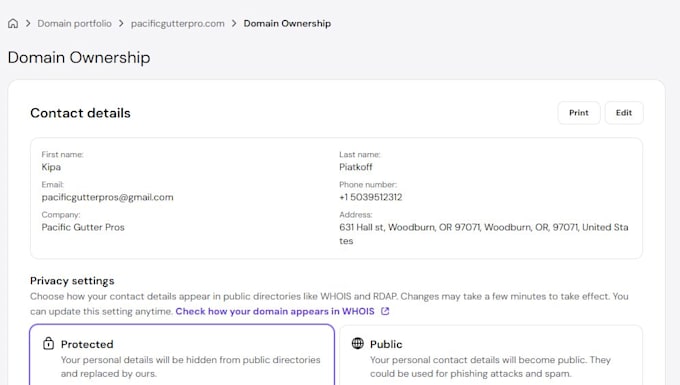Click the Privacy settings heading
This screenshot has height=385, width=680.
(72, 281)
